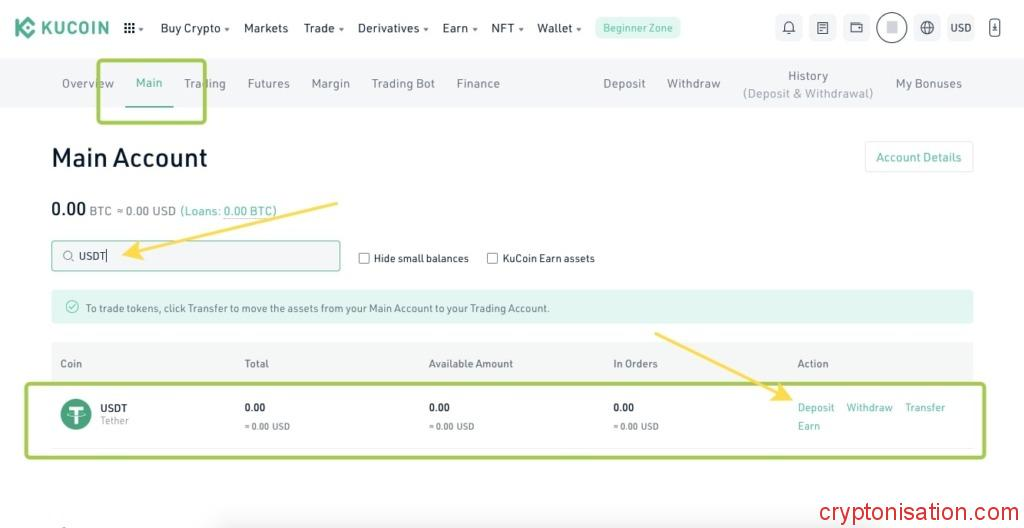Click the globe language icon
The image size is (1024, 528).
coord(927,28)
